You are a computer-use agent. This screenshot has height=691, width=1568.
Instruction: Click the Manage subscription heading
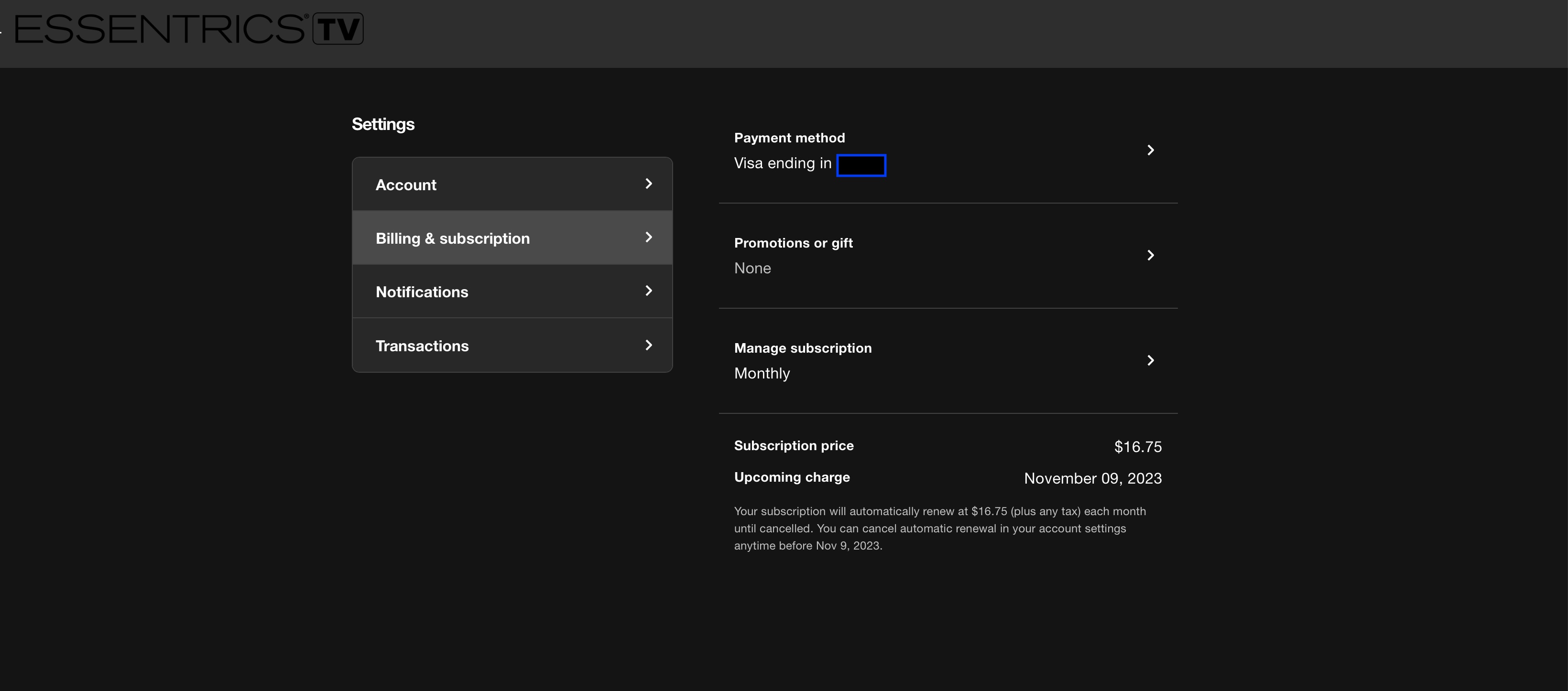(802, 348)
